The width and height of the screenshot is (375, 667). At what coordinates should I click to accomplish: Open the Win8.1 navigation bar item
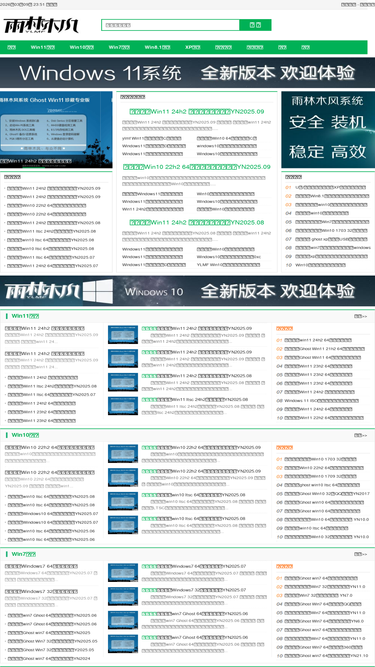157,47
